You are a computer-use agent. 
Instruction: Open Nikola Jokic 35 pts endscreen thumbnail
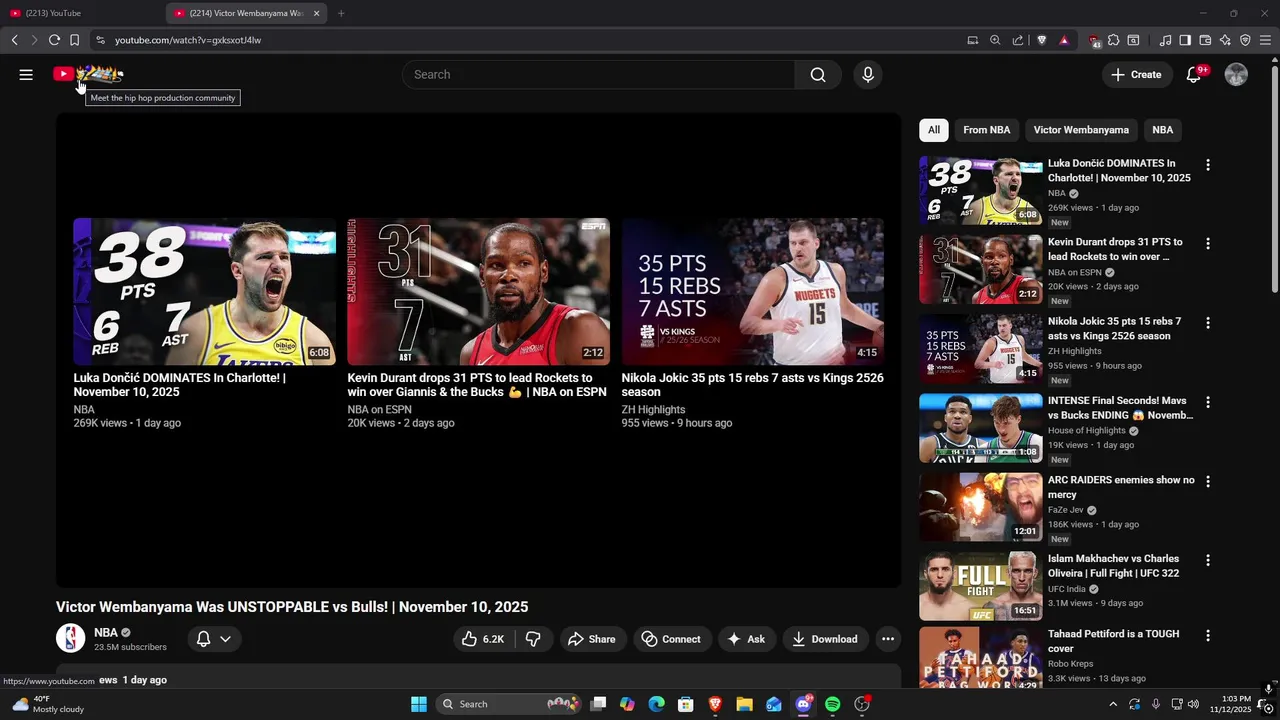point(752,291)
